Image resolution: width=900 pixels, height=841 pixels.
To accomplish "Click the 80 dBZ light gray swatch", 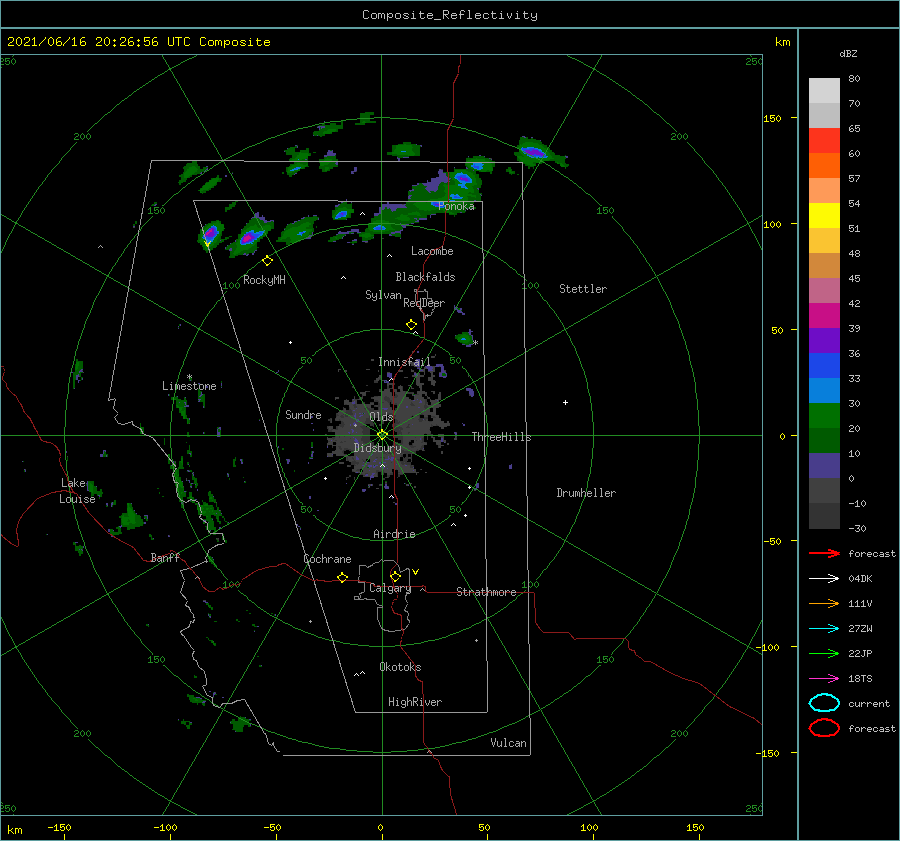I will click(x=824, y=91).
